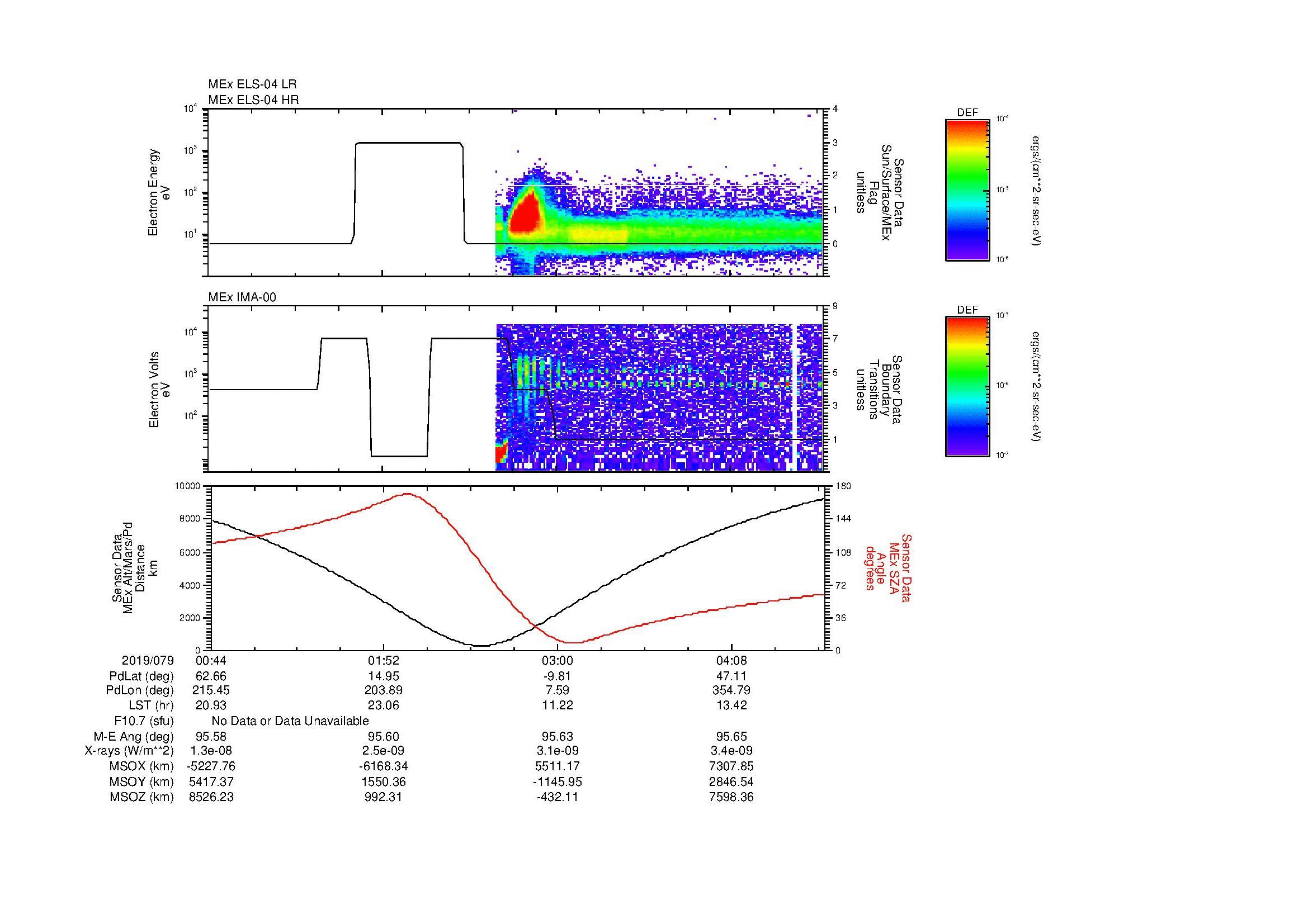Select the top DEF color bar

pos(967,189)
